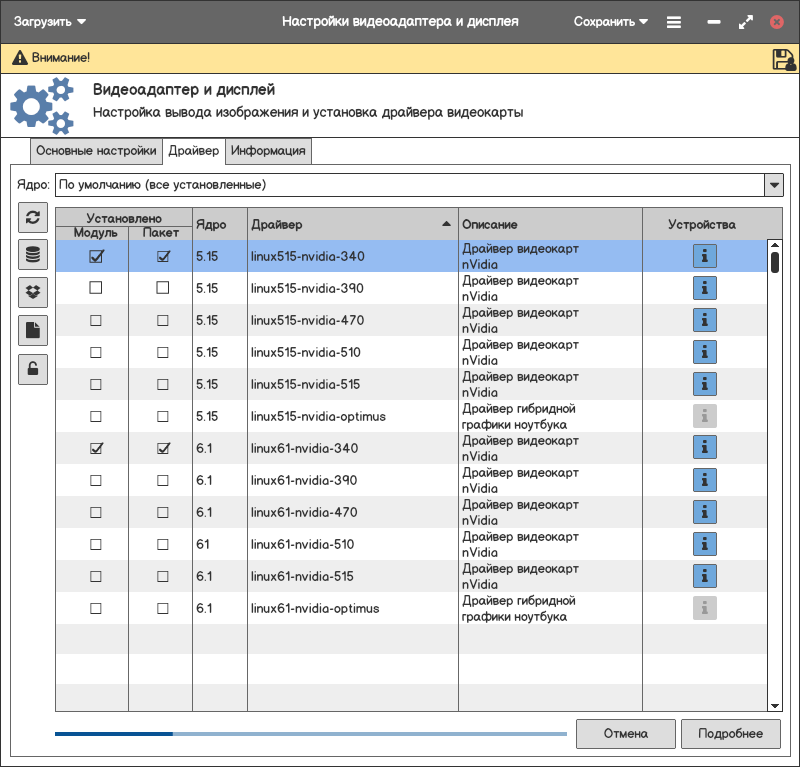Enable Package checkbox for linux515-nvidia-470

tap(163, 320)
